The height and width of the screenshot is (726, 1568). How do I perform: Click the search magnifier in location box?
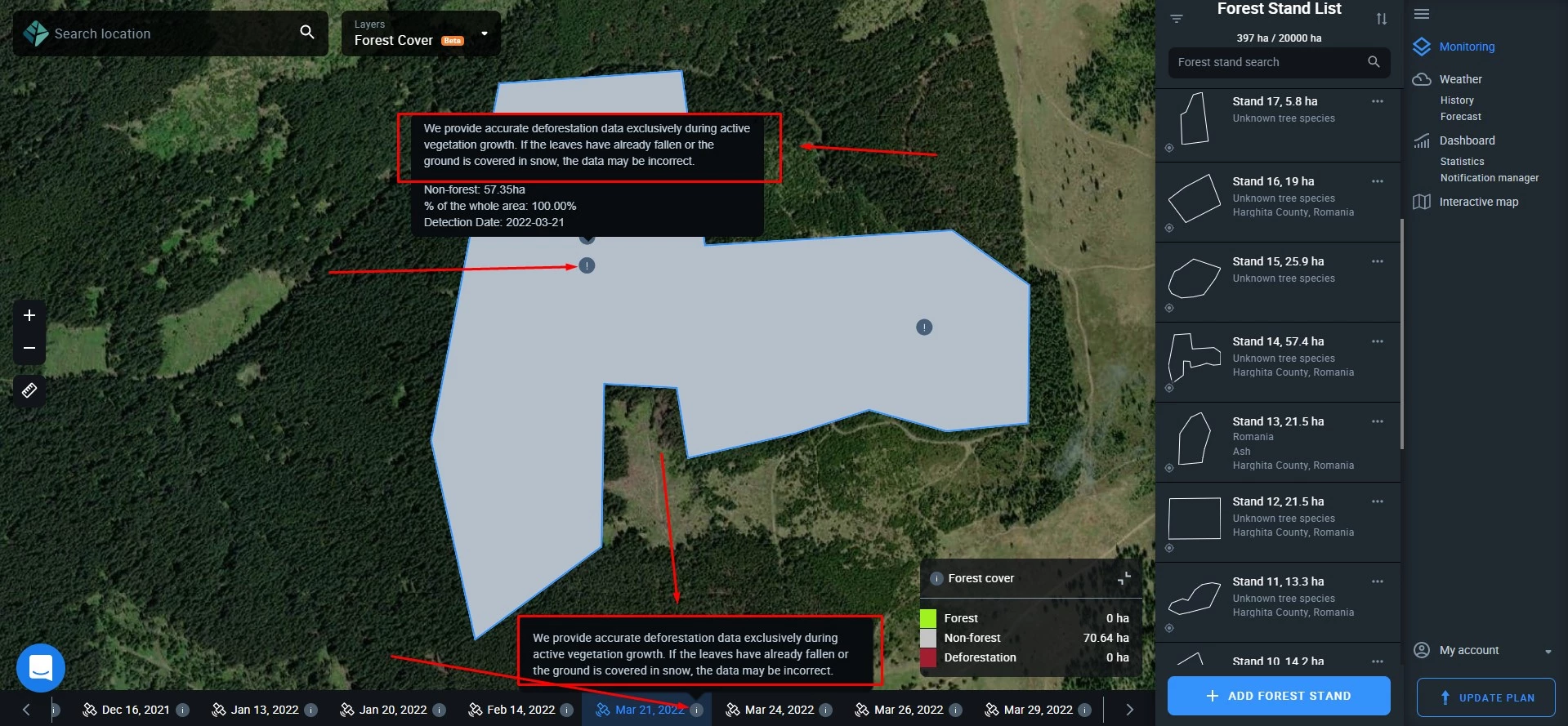point(307,33)
